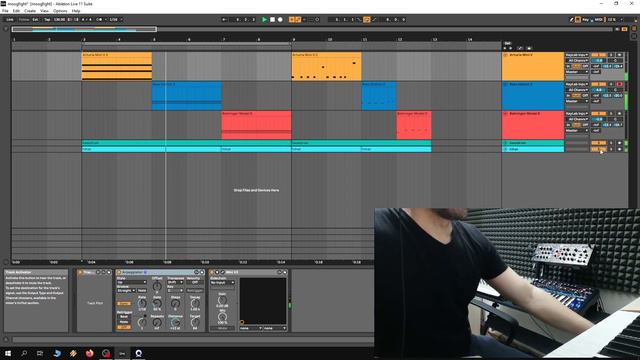Arm the Arturia Mini V track
Viewport: 640px width, 360px height.
pos(620,55)
